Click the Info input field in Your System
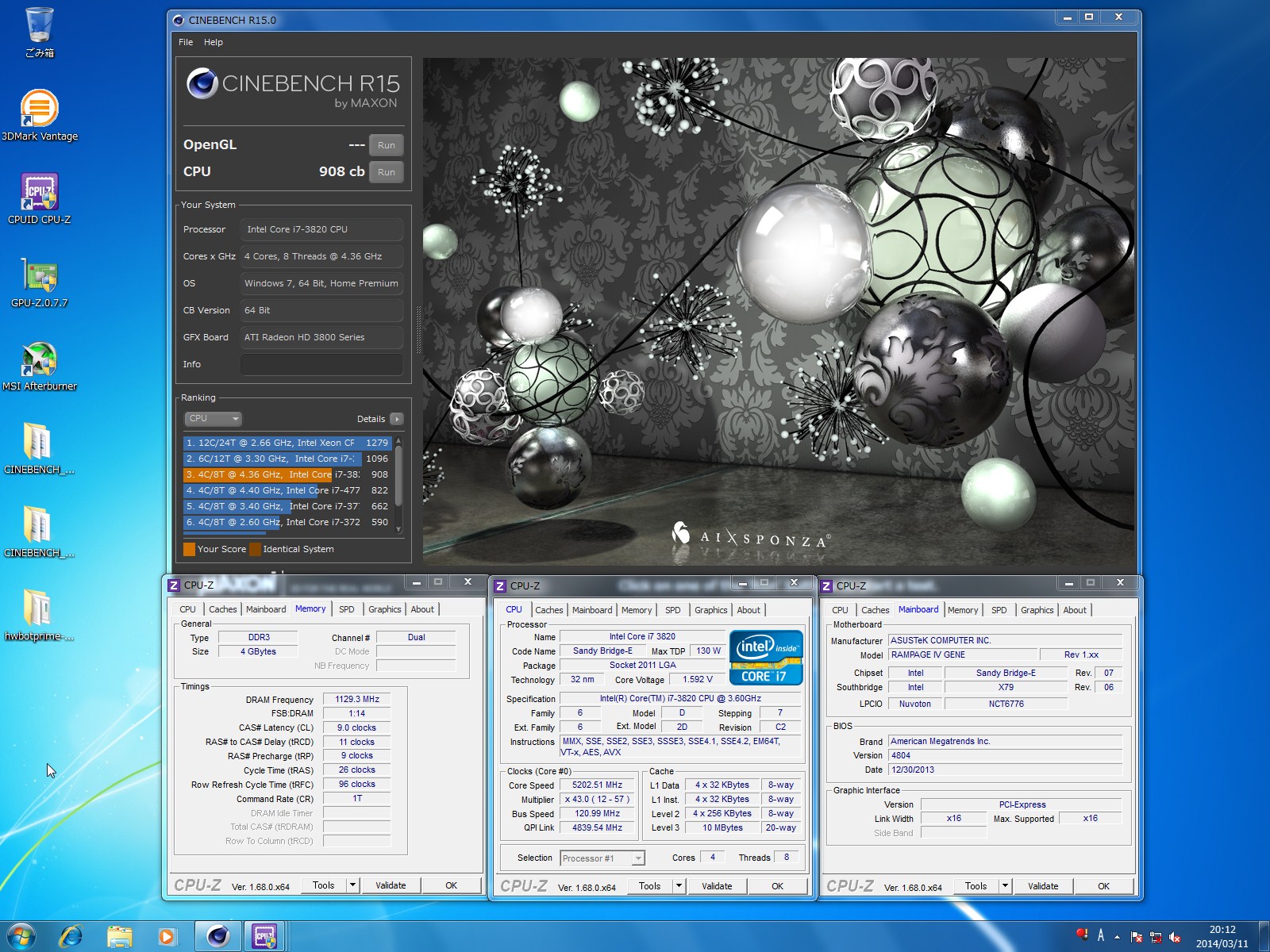This screenshot has height=952, width=1270. [x=321, y=364]
